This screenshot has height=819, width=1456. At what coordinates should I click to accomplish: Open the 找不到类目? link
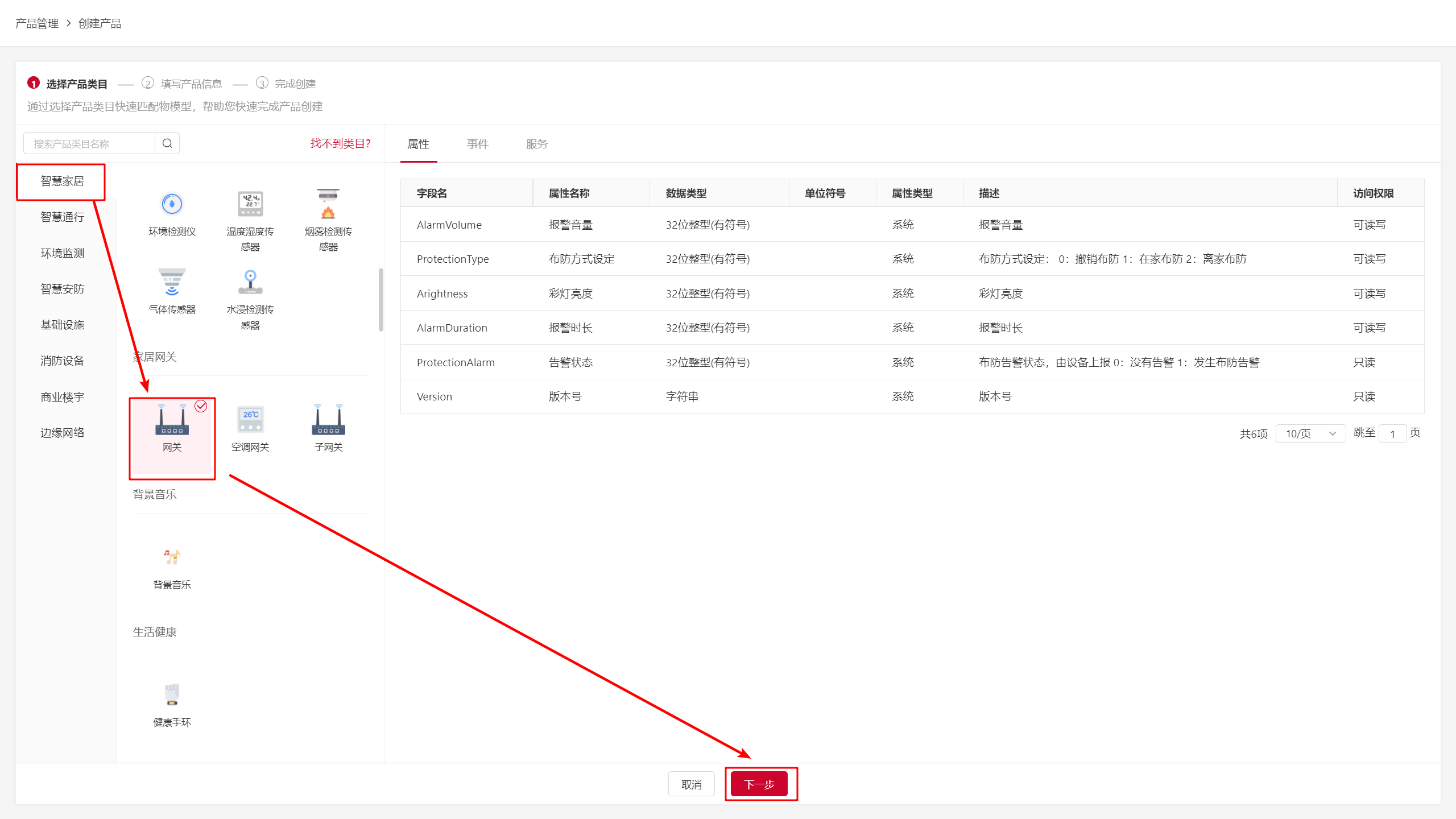[x=340, y=143]
